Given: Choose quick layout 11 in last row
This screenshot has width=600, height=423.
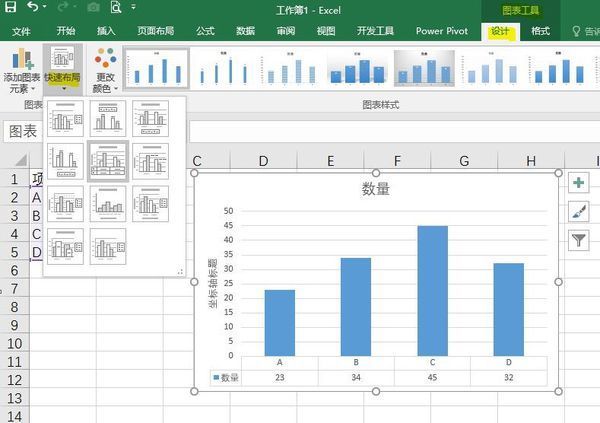Looking at the screenshot, I should point(108,247).
